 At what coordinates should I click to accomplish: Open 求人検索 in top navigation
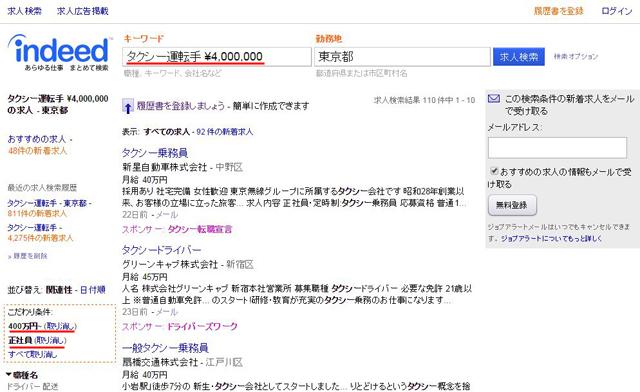(24, 11)
